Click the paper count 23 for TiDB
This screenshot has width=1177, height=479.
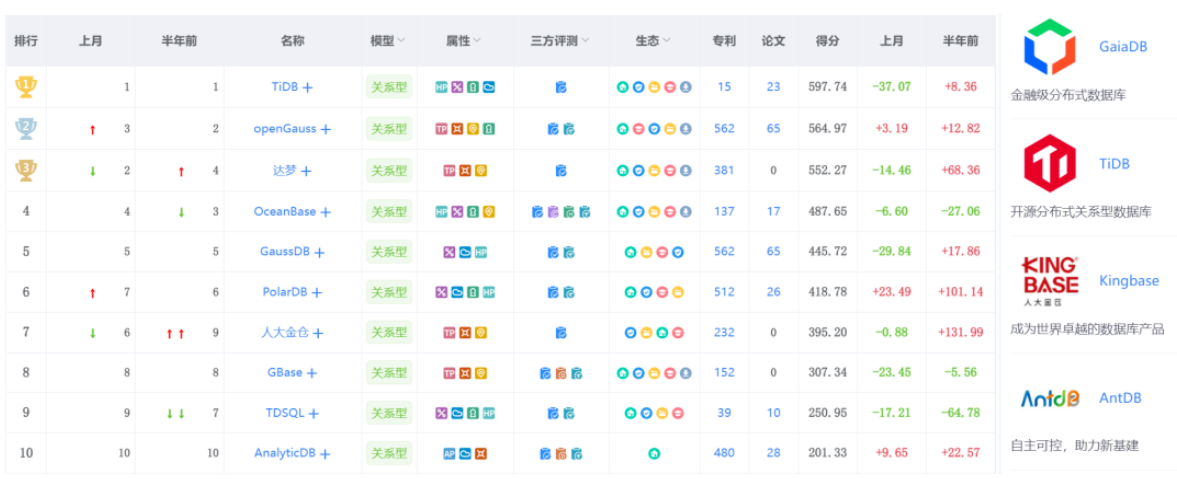[773, 86]
